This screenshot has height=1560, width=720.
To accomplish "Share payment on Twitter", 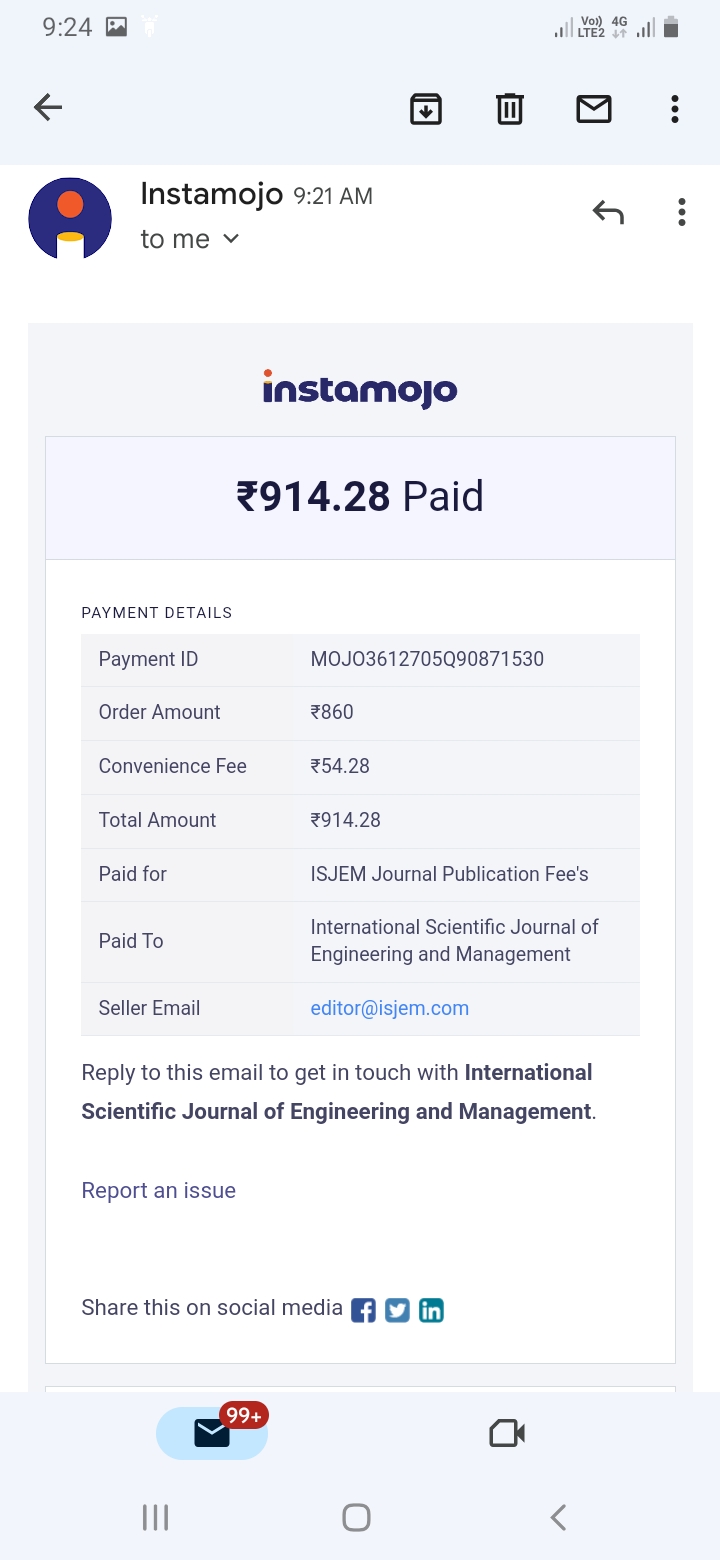I will click(x=397, y=1310).
